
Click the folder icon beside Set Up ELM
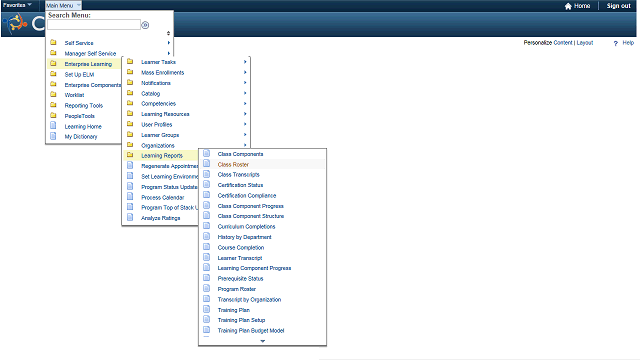pos(53,74)
